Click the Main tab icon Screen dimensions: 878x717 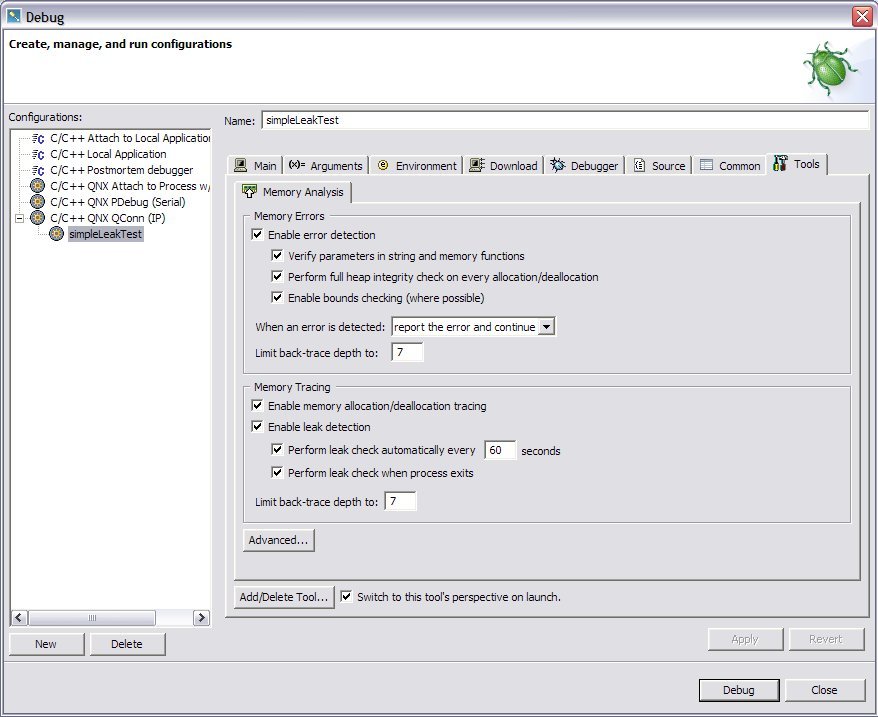pyautogui.click(x=240, y=166)
